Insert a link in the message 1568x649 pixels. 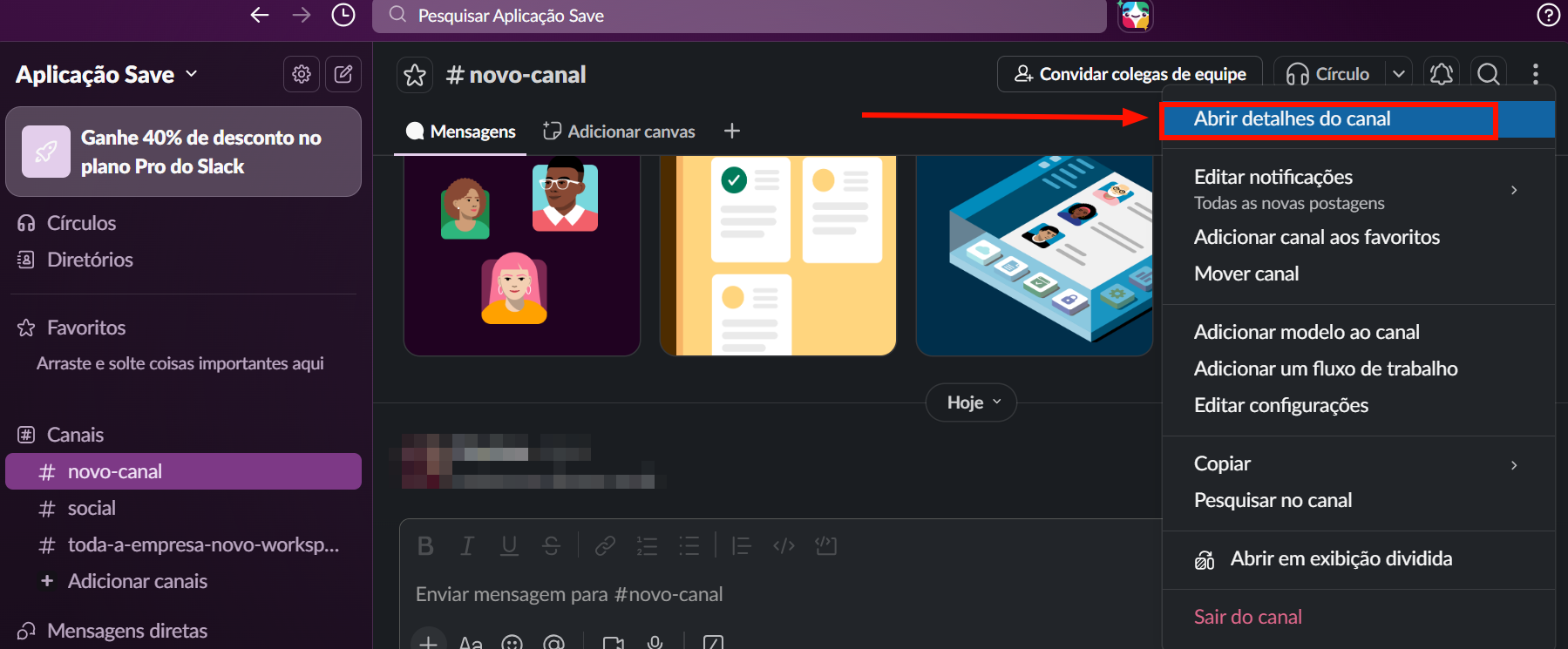tap(605, 546)
